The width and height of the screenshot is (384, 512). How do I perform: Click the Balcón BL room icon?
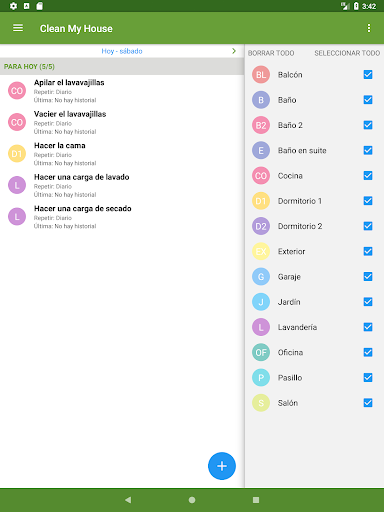click(261, 75)
